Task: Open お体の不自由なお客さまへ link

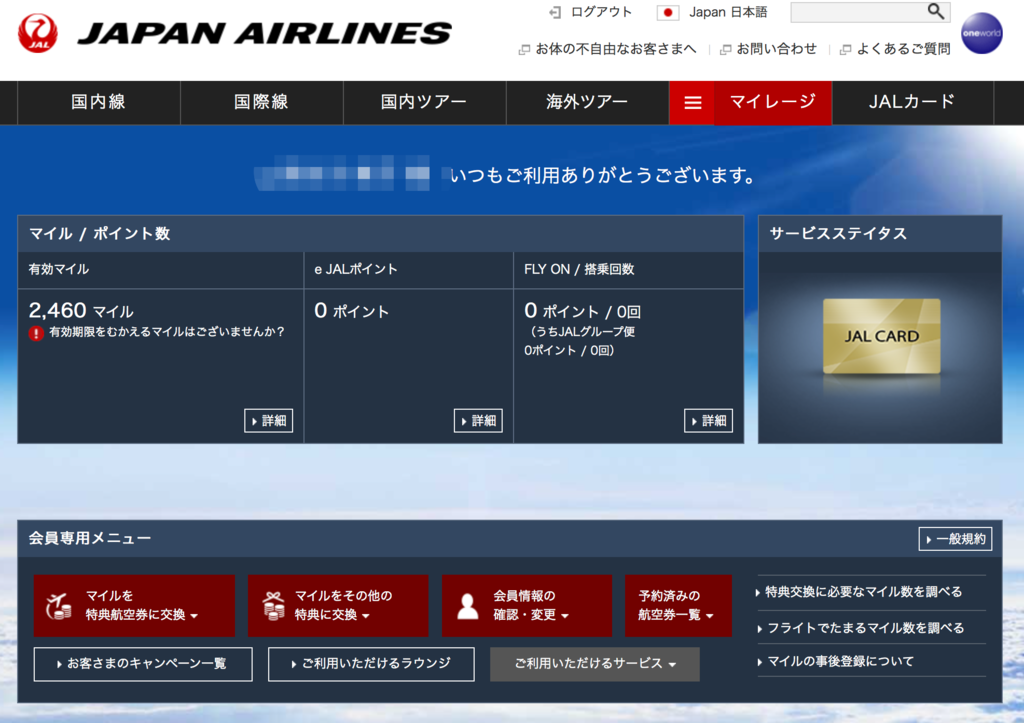Action: [x=616, y=49]
